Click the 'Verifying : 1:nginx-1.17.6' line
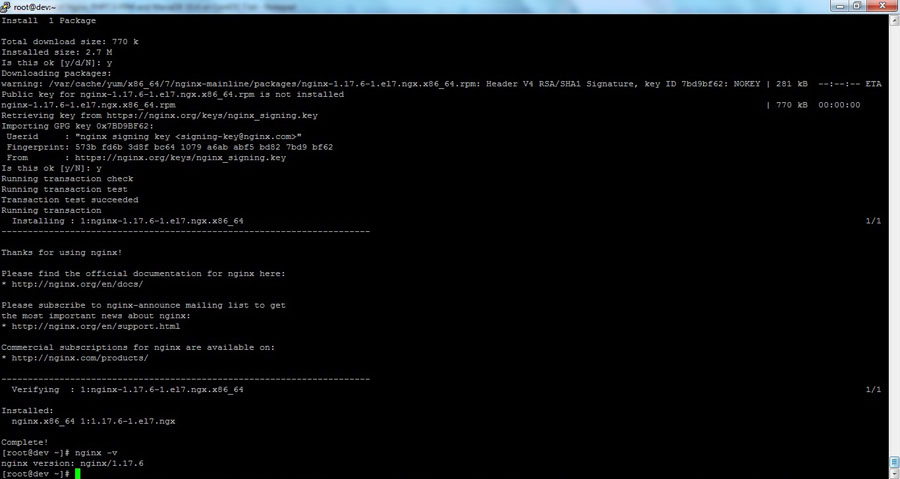 tap(127, 390)
